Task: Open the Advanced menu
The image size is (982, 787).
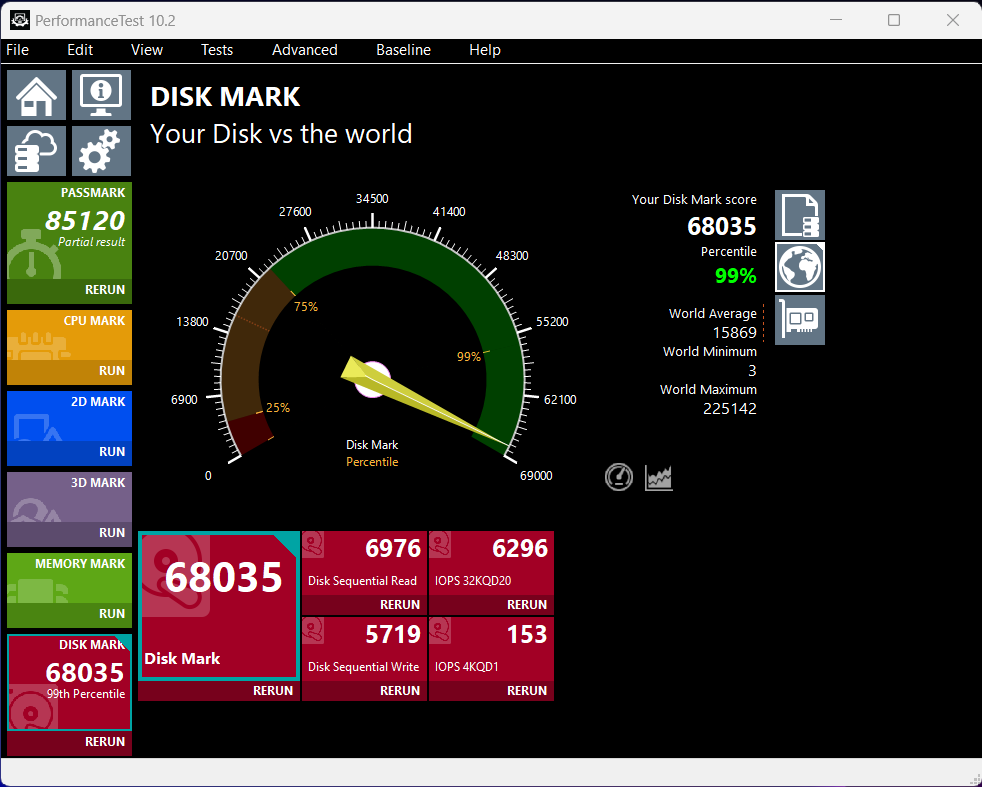Action: [x=304, y=50]
